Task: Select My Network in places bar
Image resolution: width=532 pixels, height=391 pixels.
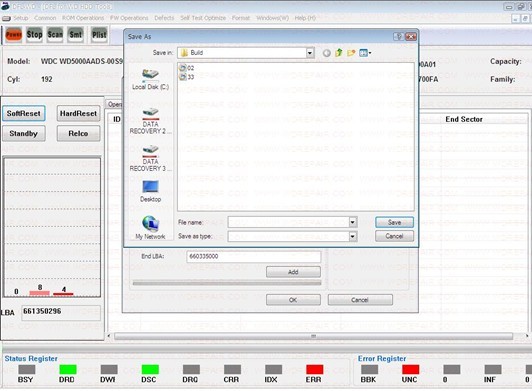Action: 150,228
